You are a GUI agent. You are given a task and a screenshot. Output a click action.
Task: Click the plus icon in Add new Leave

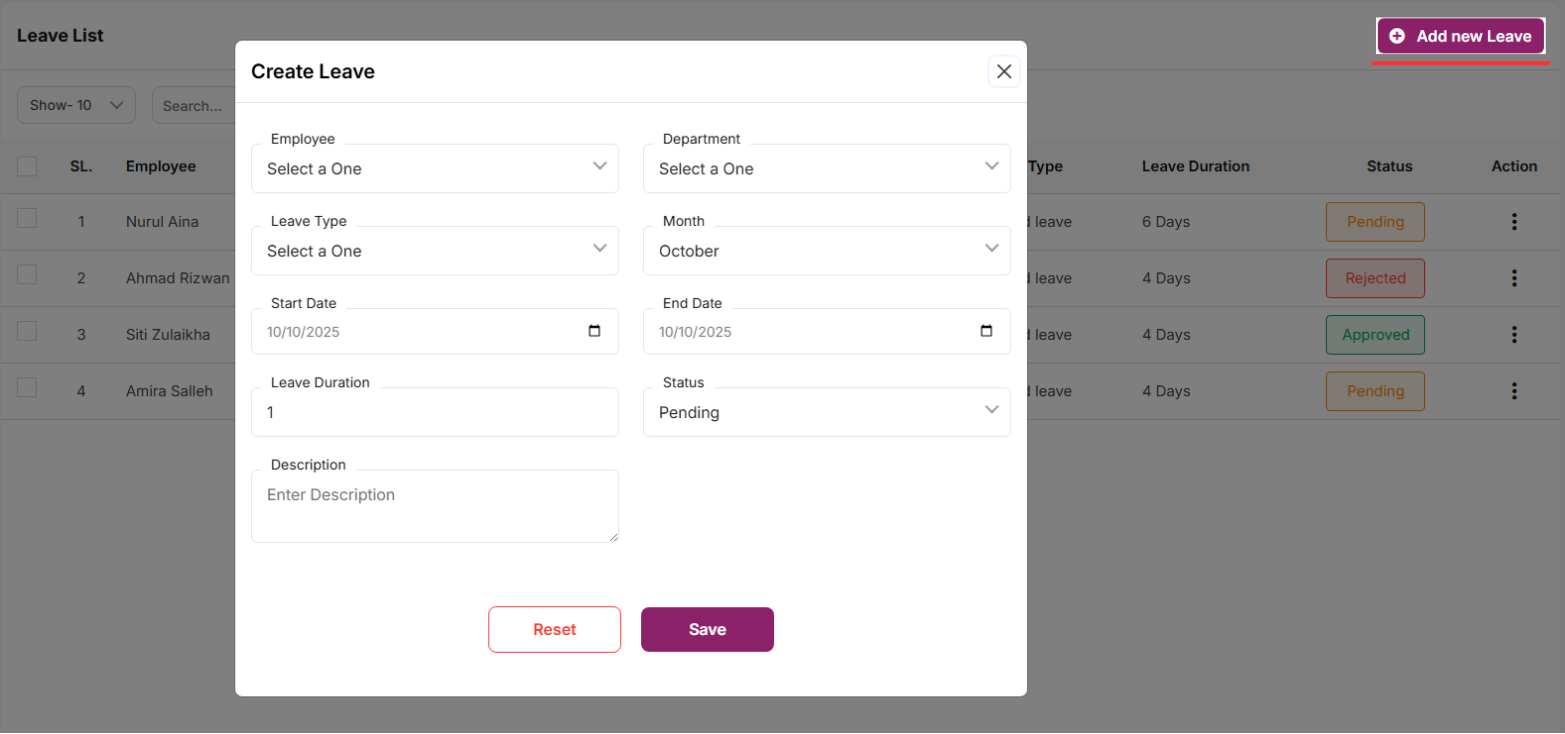point(1397,36)
